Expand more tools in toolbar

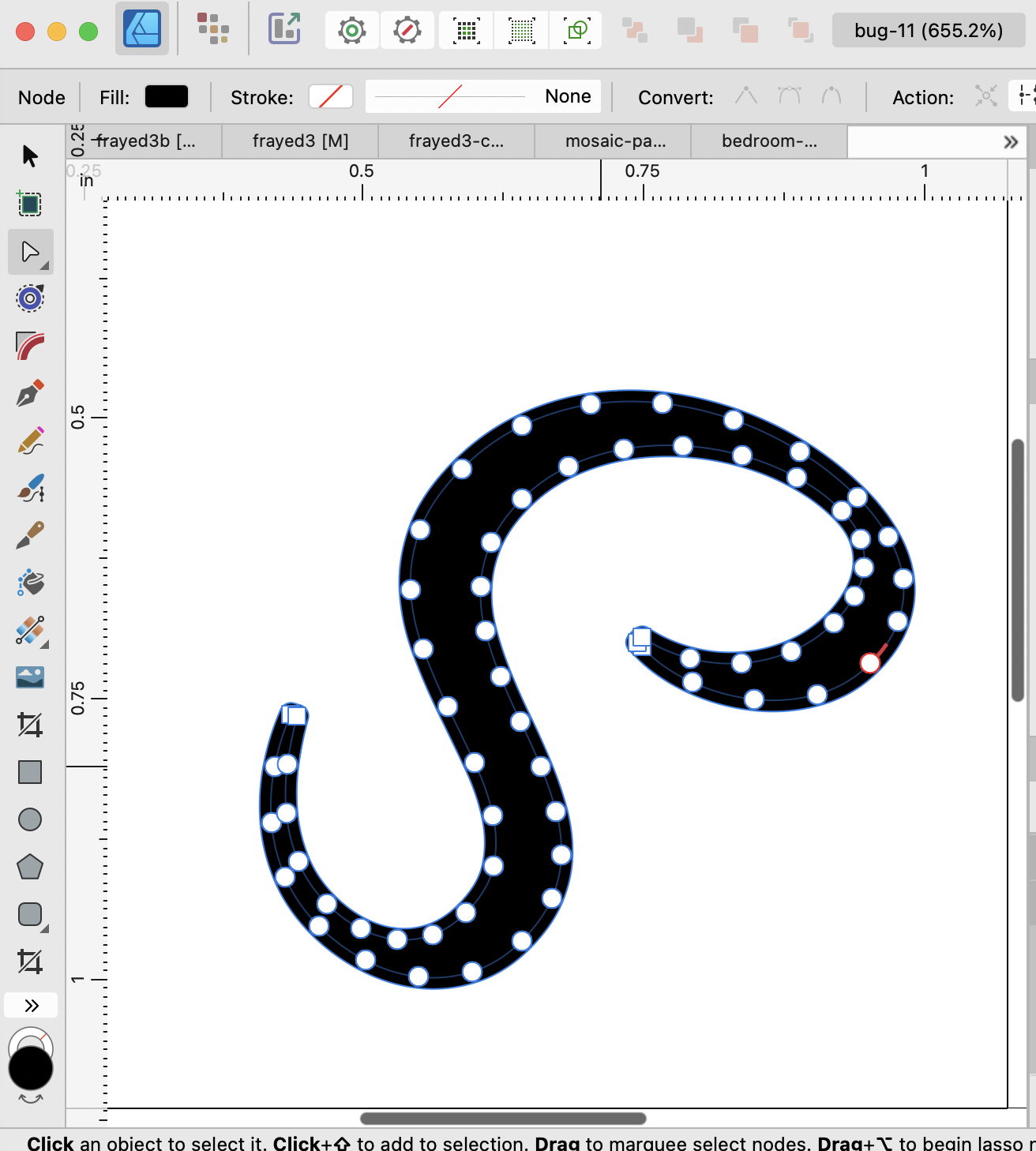pos(31,1005)
